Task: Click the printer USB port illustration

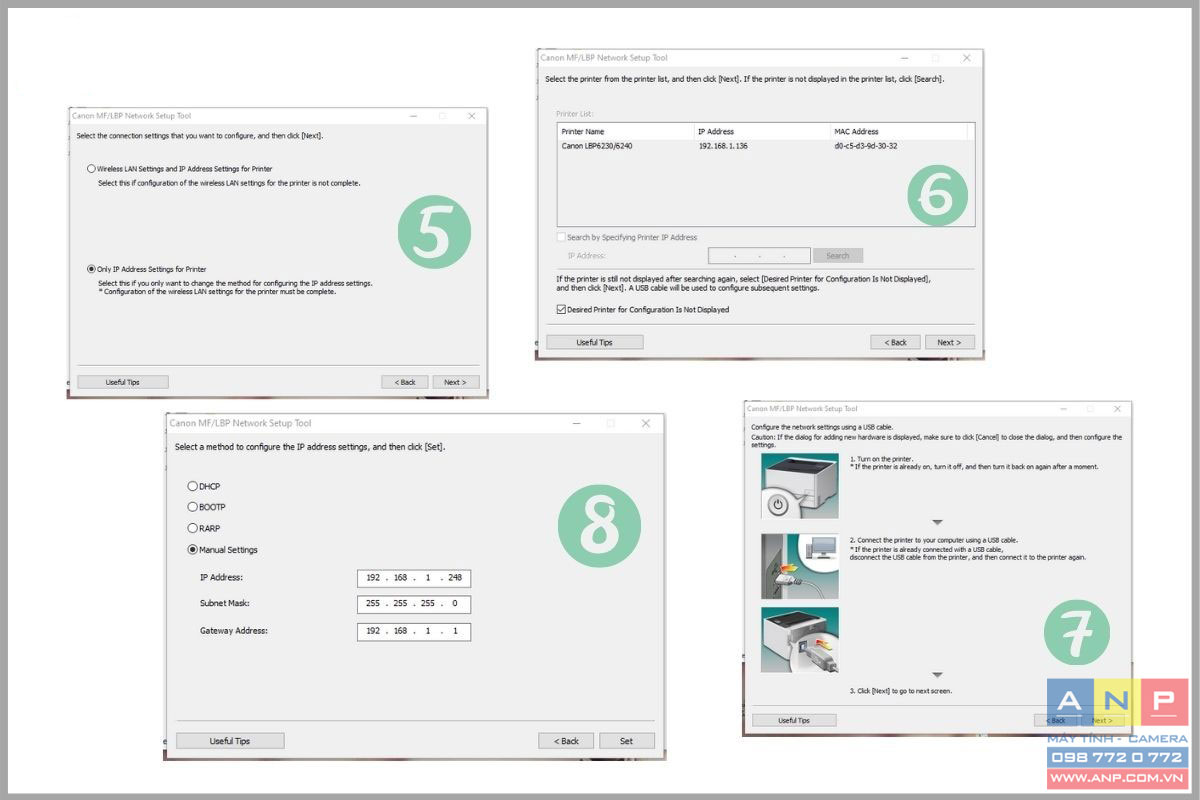Action: [799, 640]
